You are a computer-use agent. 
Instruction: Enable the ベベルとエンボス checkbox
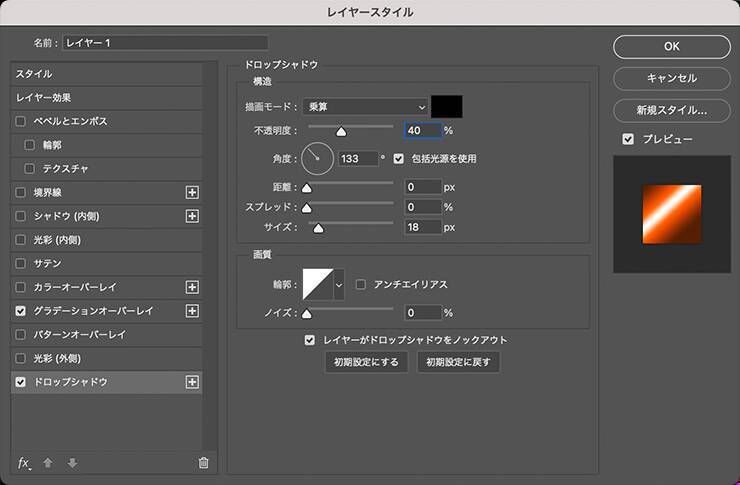tap(21, 121)
